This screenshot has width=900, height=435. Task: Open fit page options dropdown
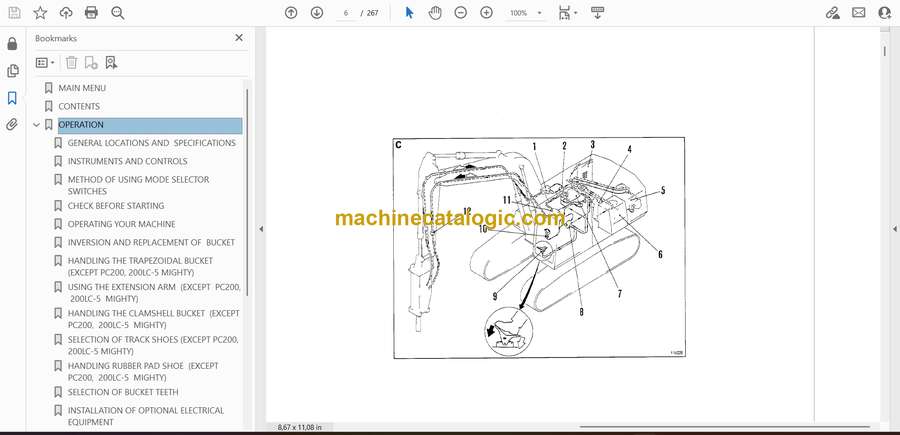tap(568, 13)
